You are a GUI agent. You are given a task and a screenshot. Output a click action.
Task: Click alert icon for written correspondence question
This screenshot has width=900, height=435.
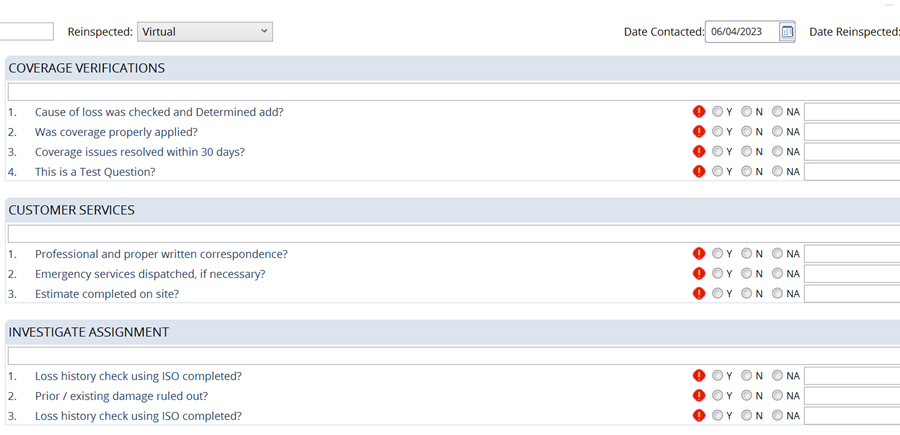pos(699,254)
